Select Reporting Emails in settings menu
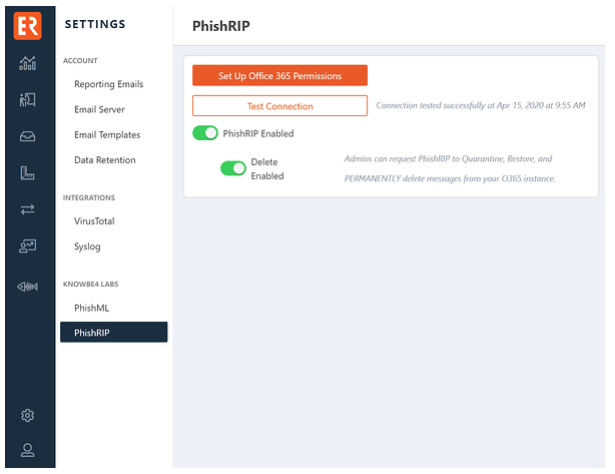615x474 pixels. [x=109, y=84]
